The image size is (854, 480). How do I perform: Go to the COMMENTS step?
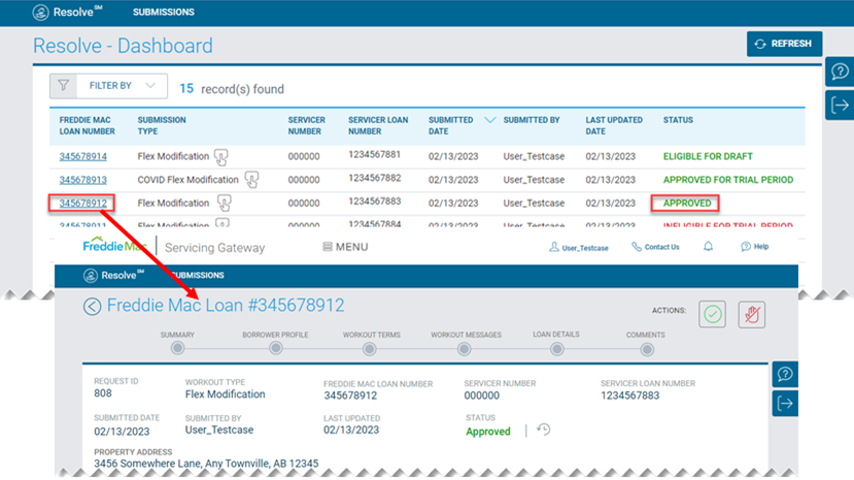tap(646, 349)
